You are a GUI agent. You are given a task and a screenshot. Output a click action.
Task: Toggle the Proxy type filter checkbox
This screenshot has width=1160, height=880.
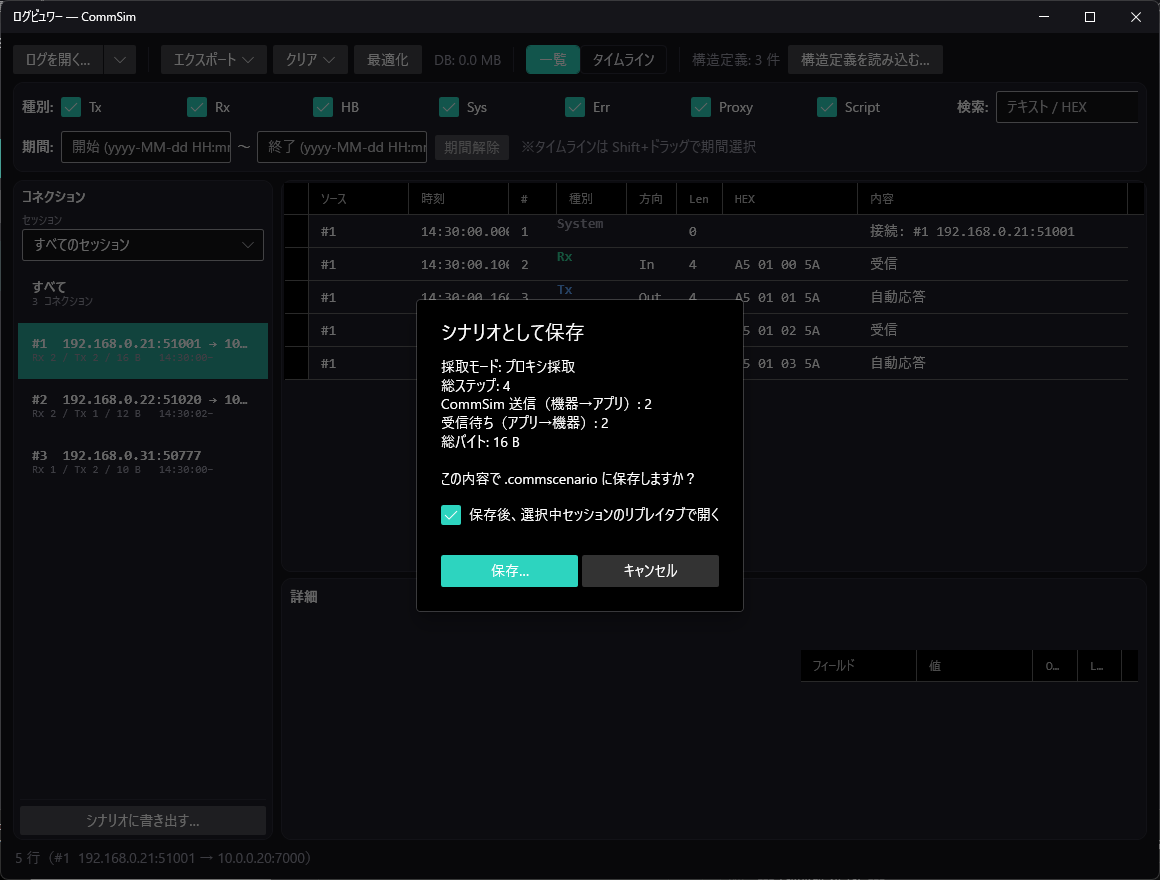pos(701,107)
